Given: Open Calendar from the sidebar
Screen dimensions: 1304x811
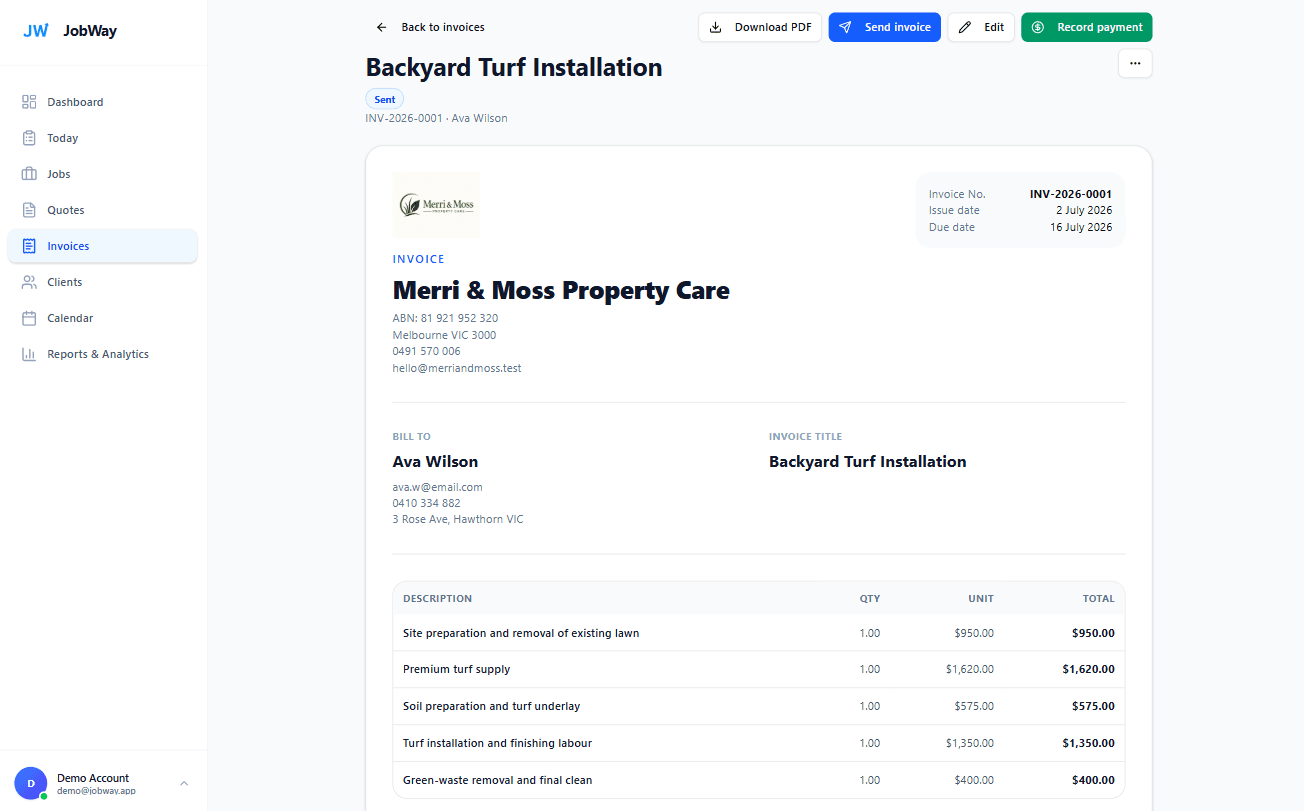Looking at the screenshot, I should tap(102, 318).
